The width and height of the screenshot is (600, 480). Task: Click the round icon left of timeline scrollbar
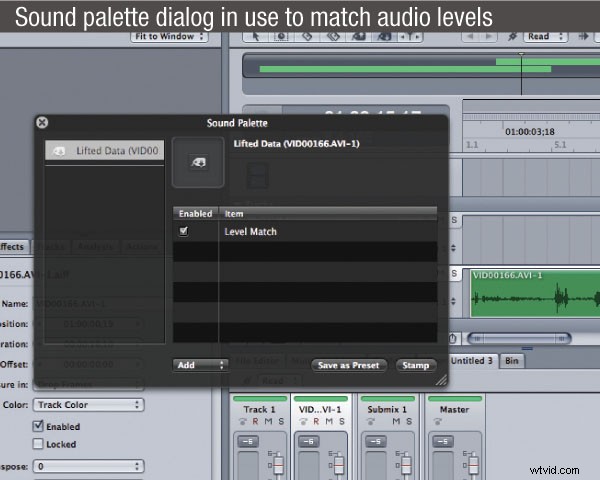click(x=453, y=339)
